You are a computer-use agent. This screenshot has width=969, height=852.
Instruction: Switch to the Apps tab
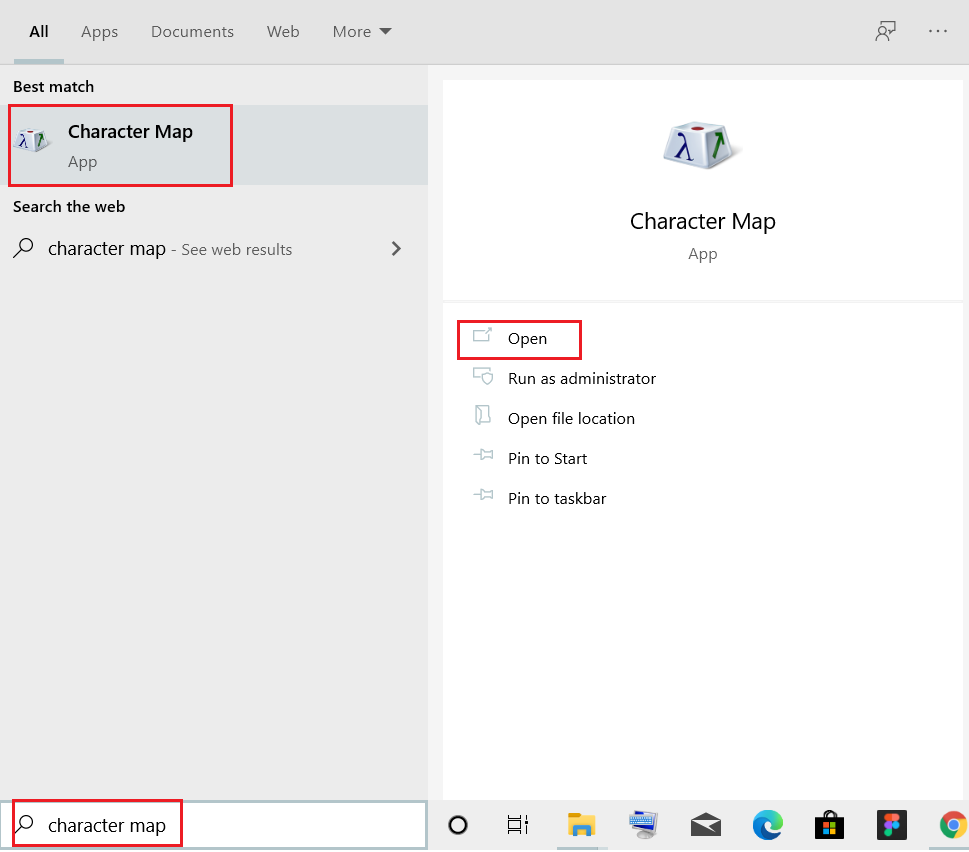click(x=99, y=32)
